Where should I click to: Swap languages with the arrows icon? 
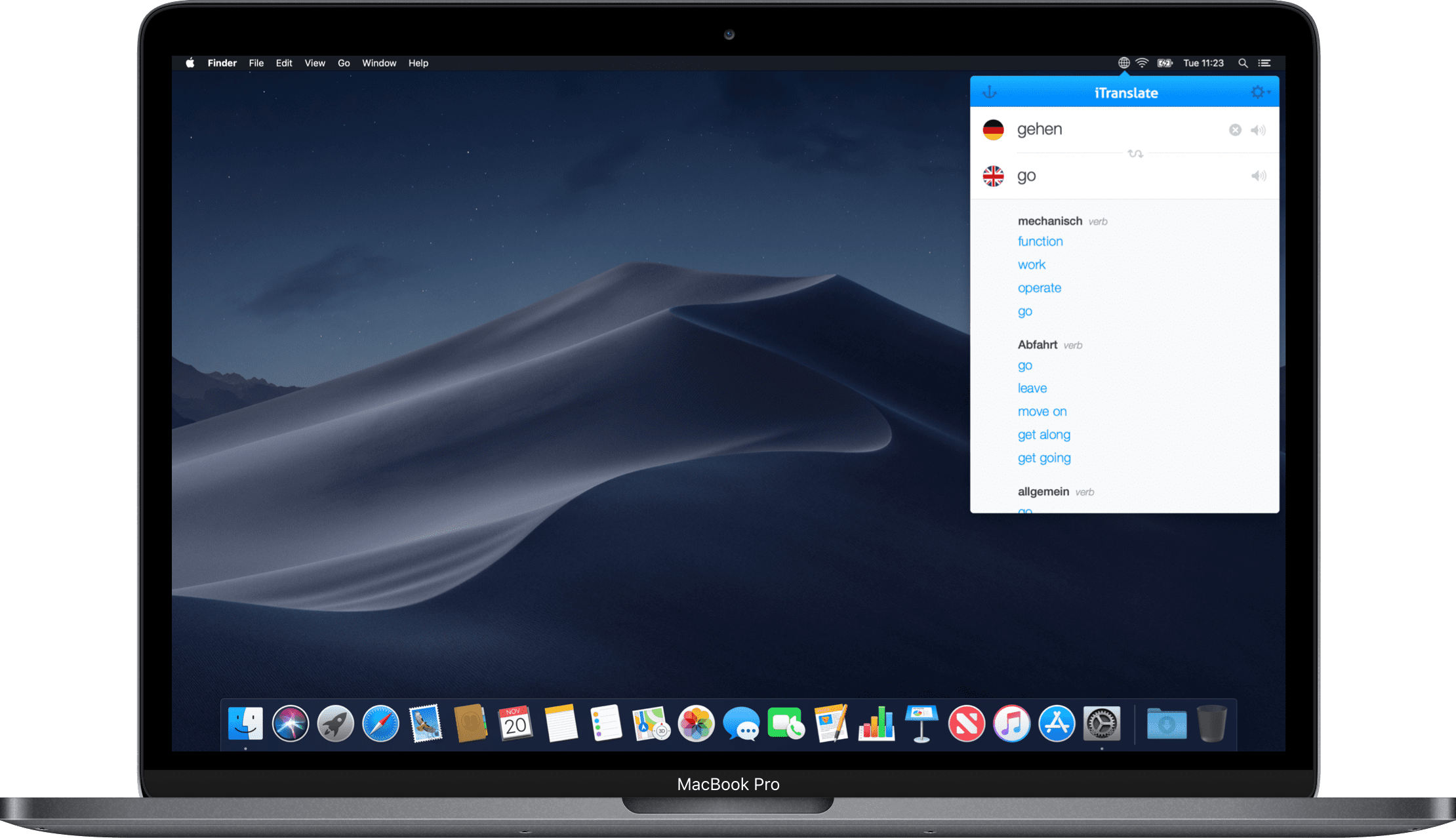[1135, 153]
